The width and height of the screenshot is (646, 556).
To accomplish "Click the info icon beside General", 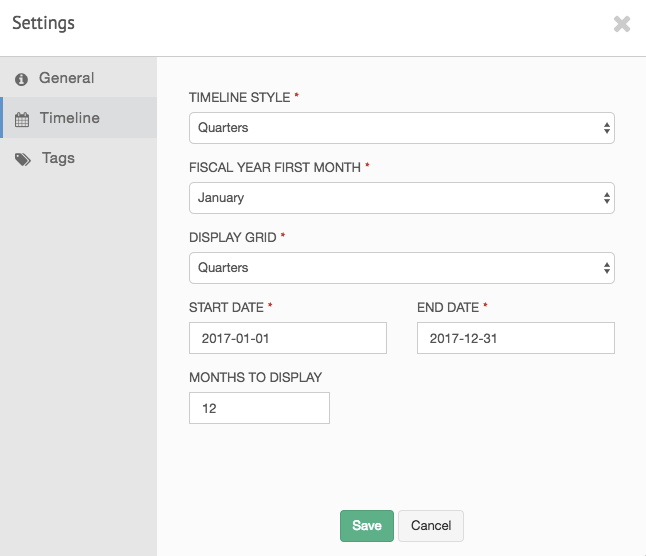I will [x=22, y=79].
